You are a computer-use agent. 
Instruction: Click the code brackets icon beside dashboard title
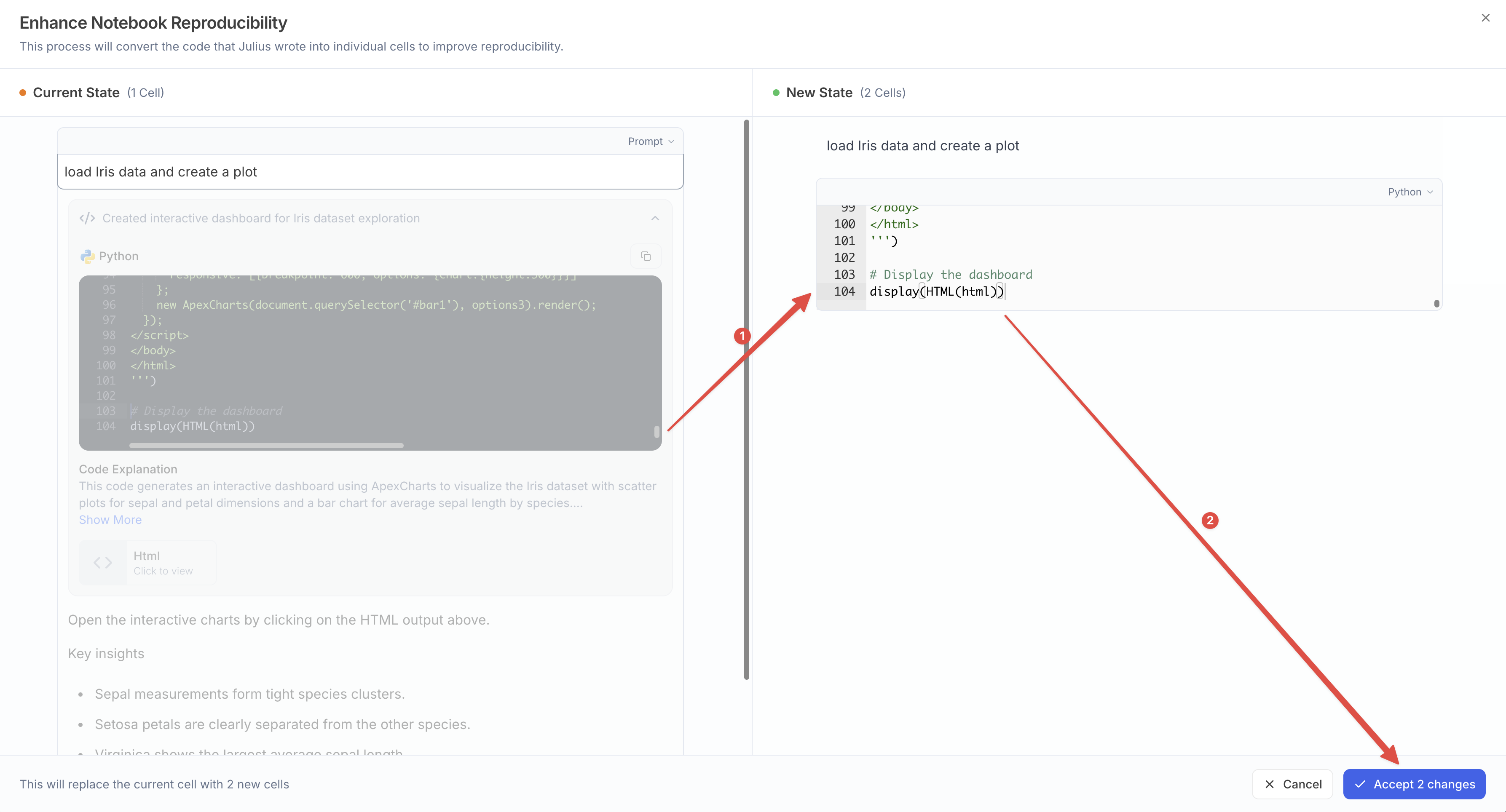click(87, 219)
